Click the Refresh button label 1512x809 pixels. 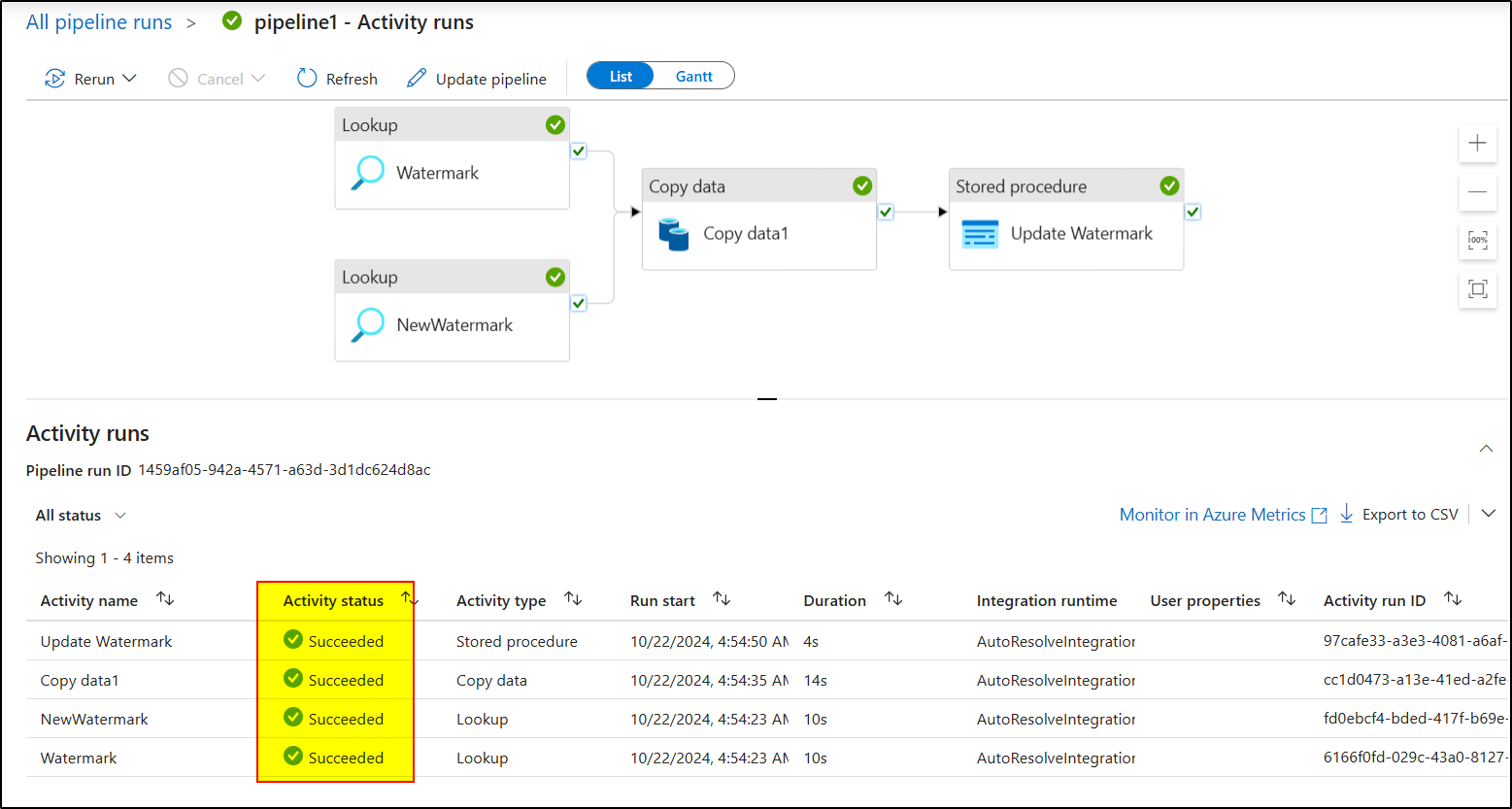point(352,80)
